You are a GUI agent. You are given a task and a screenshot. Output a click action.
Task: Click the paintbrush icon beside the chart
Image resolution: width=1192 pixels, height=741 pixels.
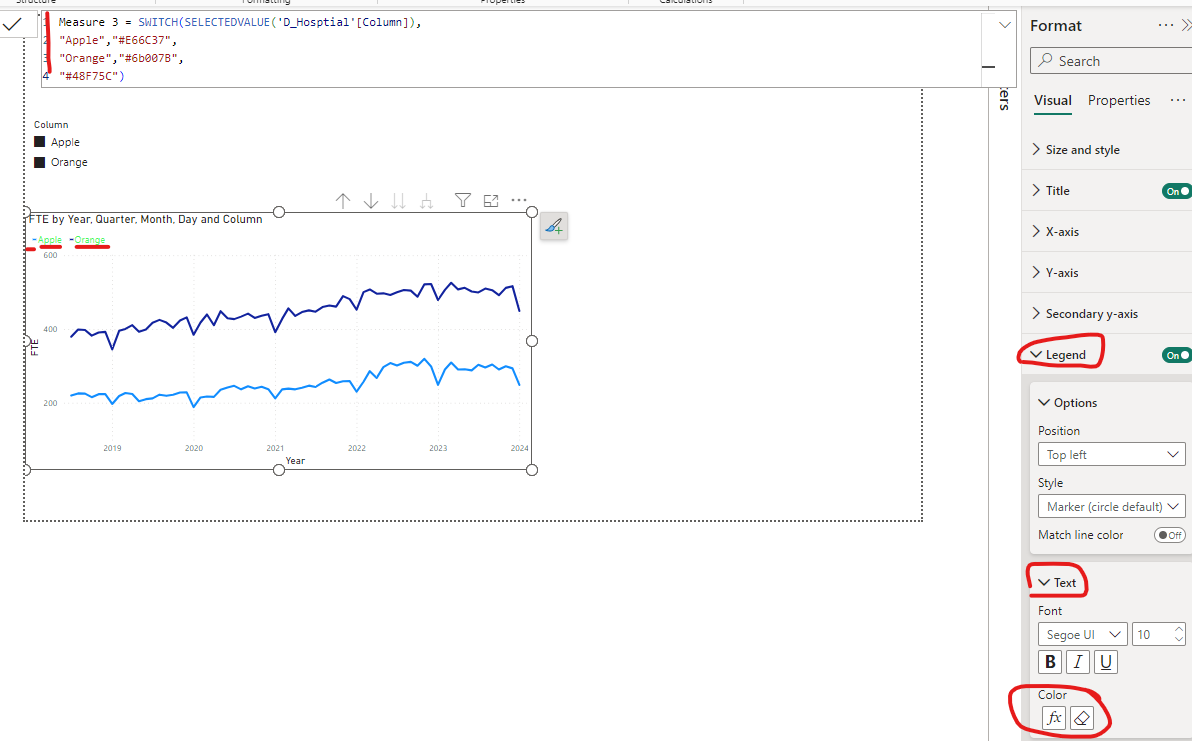click(x=554, y=226)
